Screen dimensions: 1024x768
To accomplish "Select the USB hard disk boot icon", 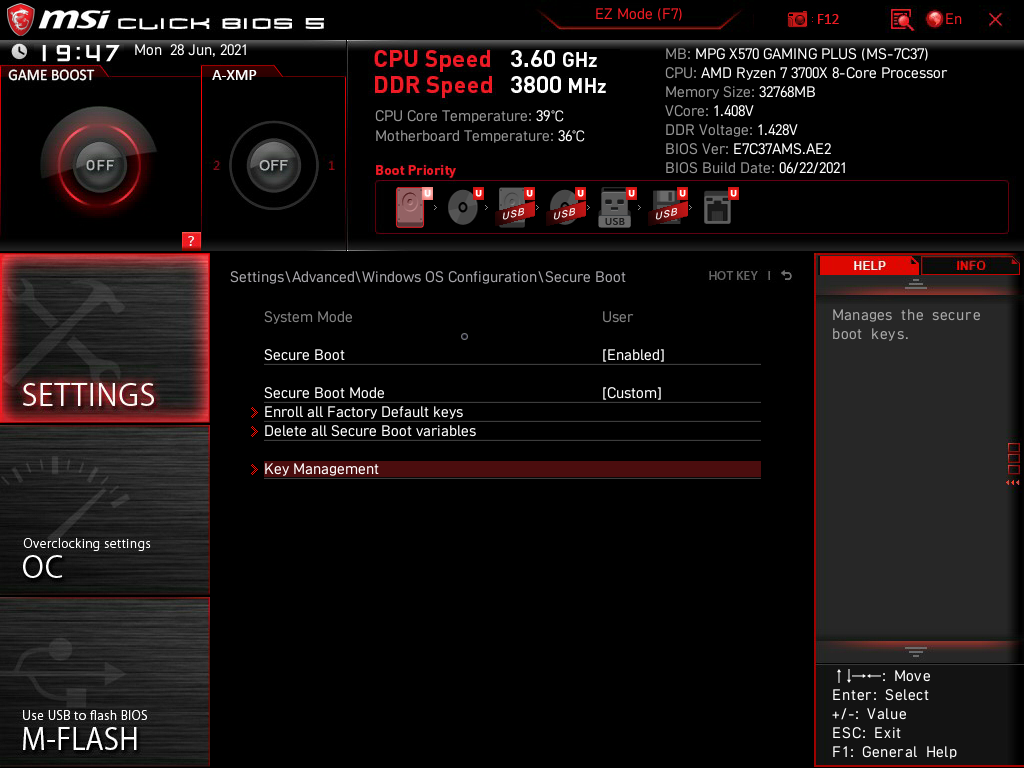I will (516, 207).
